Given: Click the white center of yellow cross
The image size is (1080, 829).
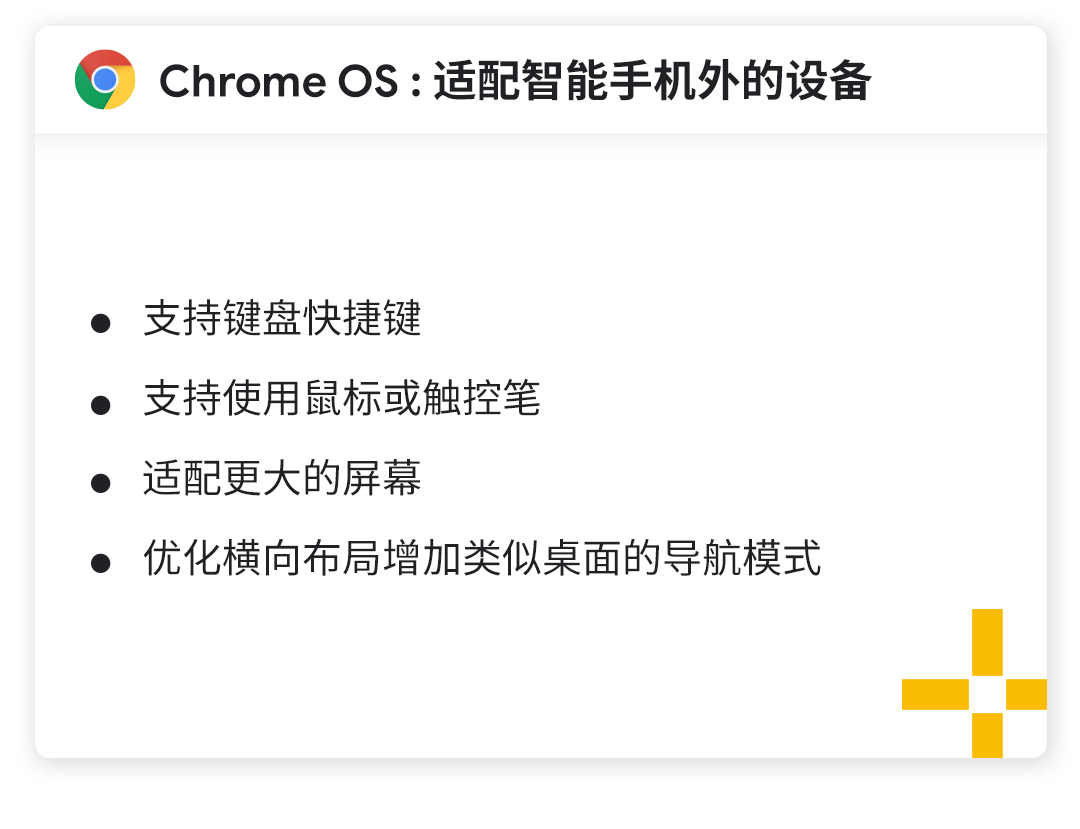Looking at the screenshot, I should 987,694.
